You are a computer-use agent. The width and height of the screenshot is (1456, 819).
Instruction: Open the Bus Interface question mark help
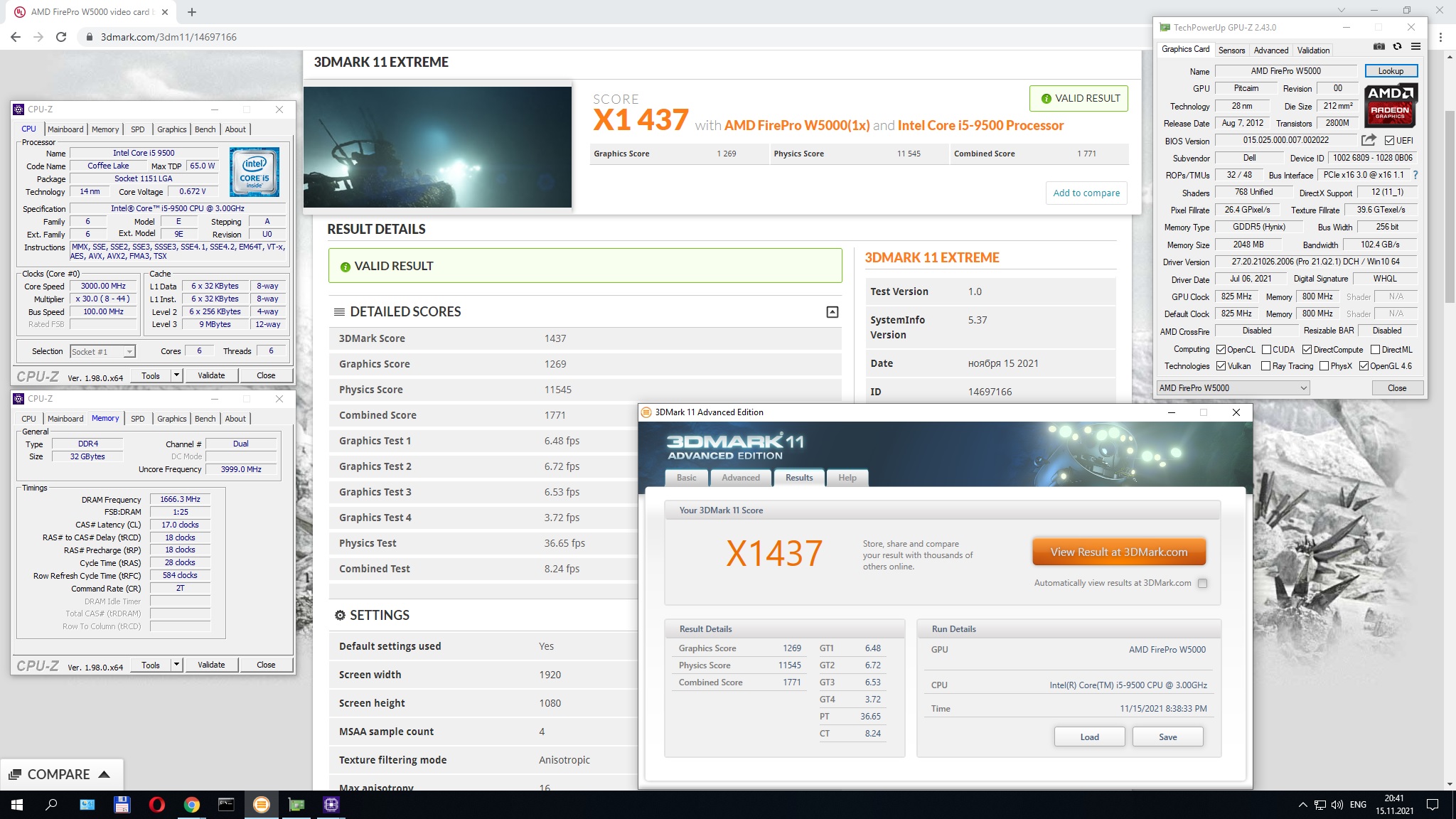point(1415,175)
